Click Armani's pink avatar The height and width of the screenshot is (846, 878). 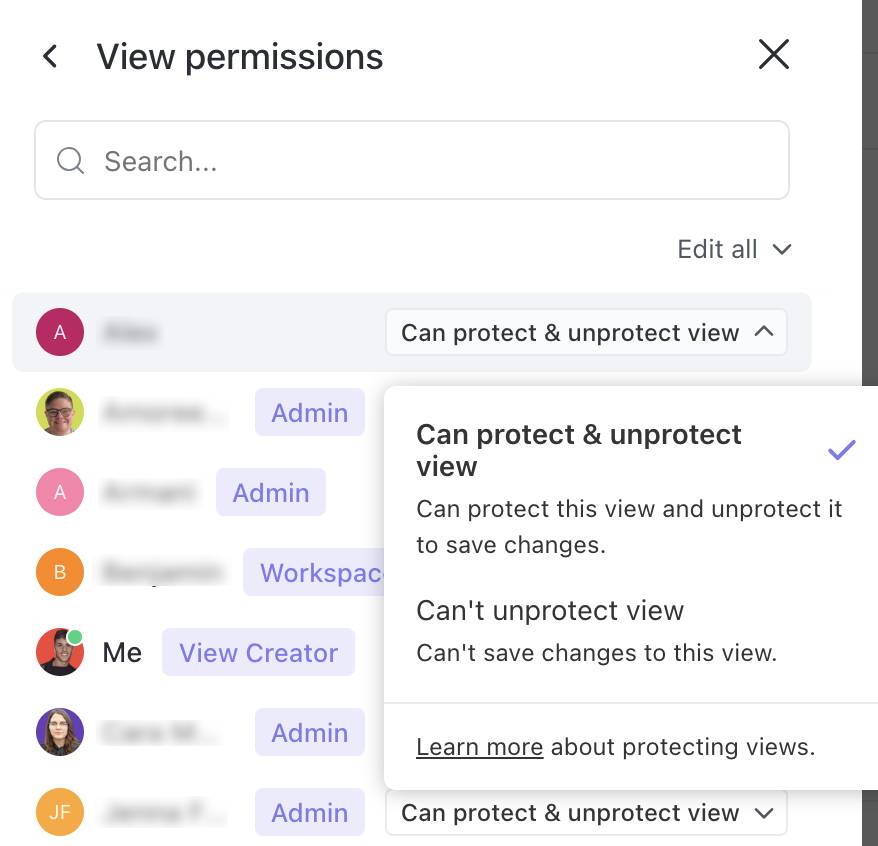pos(59,492)
